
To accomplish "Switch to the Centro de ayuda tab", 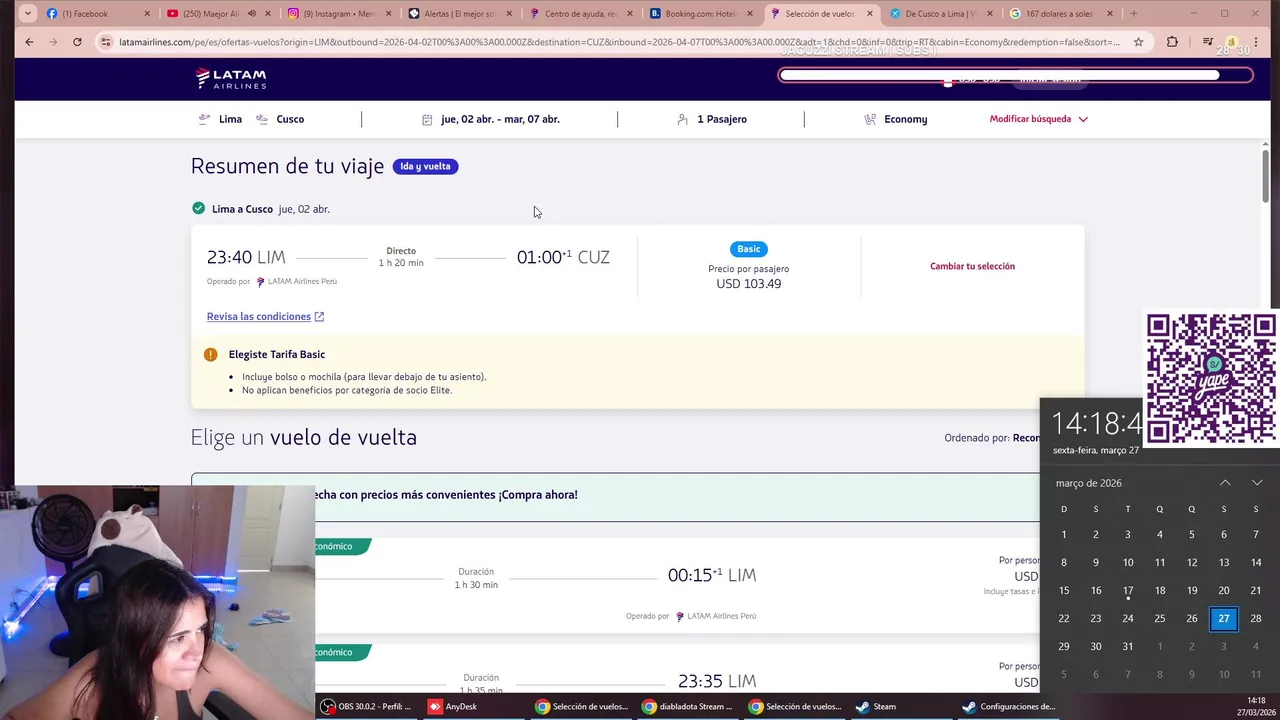I will (580, 14).
